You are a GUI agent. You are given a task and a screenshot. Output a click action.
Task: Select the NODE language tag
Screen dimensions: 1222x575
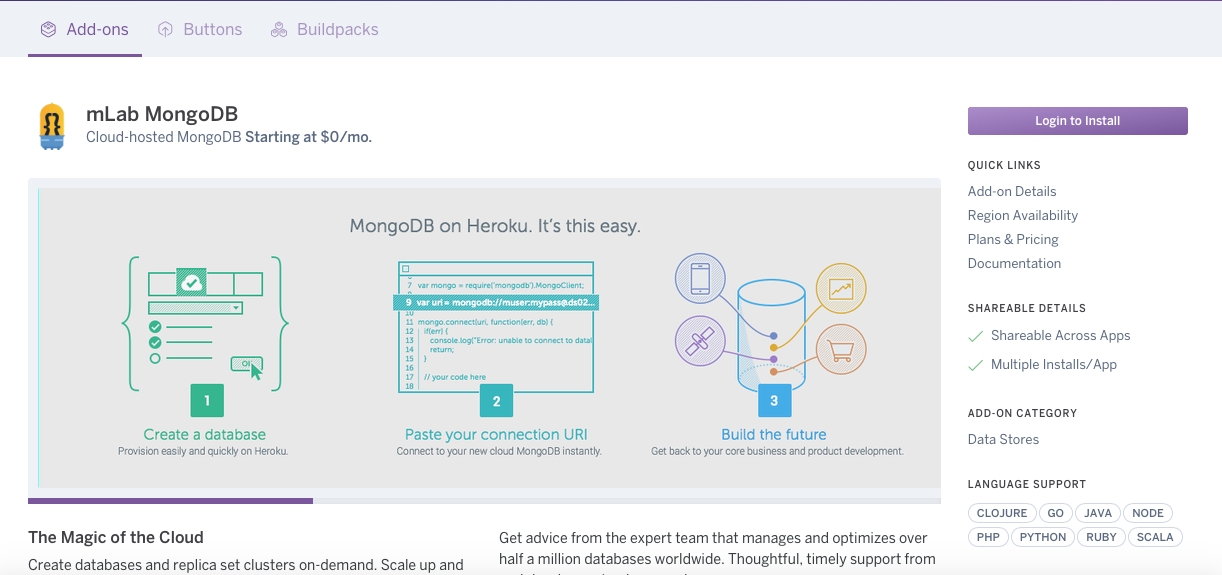1148,513
